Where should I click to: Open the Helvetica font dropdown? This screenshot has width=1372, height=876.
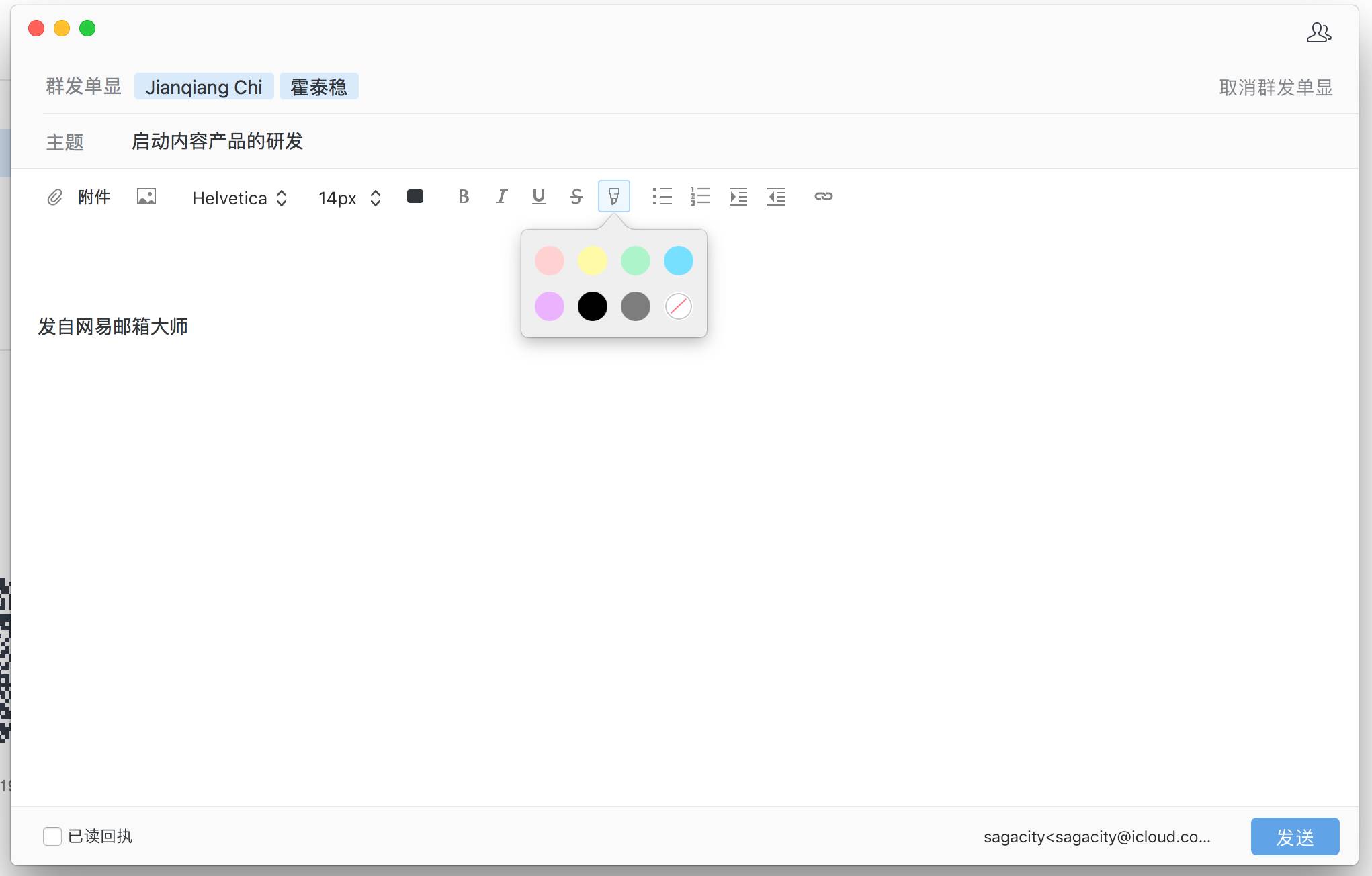coord(239,198)
